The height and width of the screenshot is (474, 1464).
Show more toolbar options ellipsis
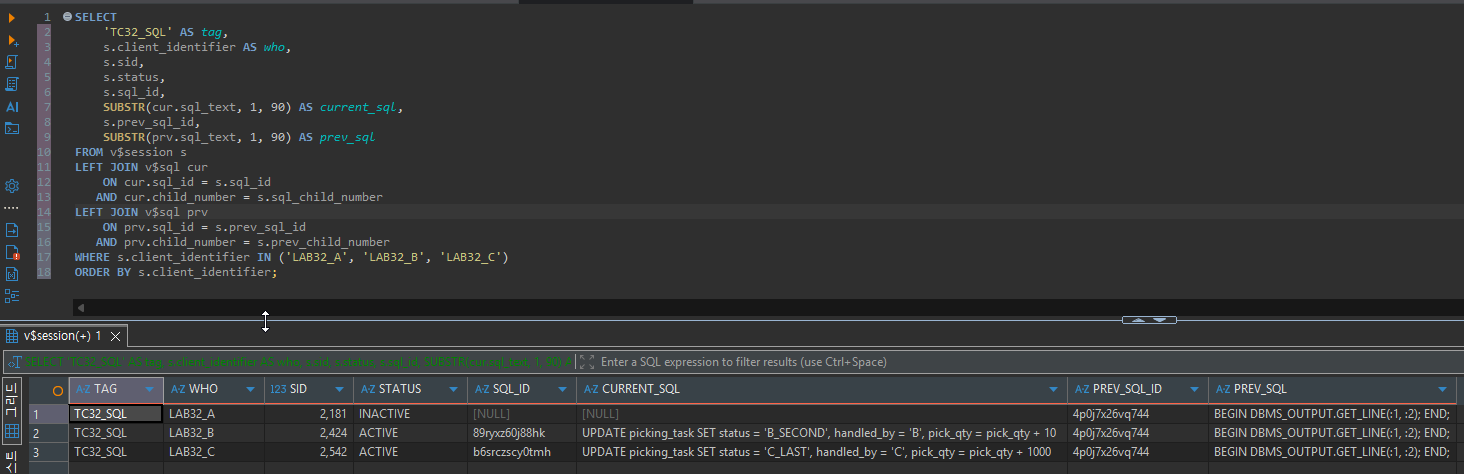[x=13, y=208]
